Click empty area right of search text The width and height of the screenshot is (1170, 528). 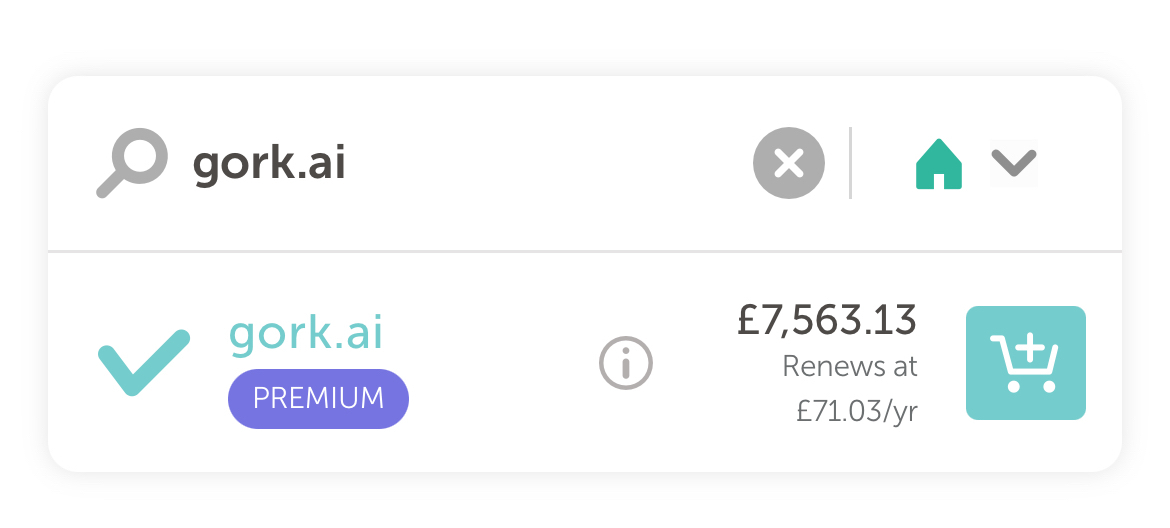(x=550, y=163)
